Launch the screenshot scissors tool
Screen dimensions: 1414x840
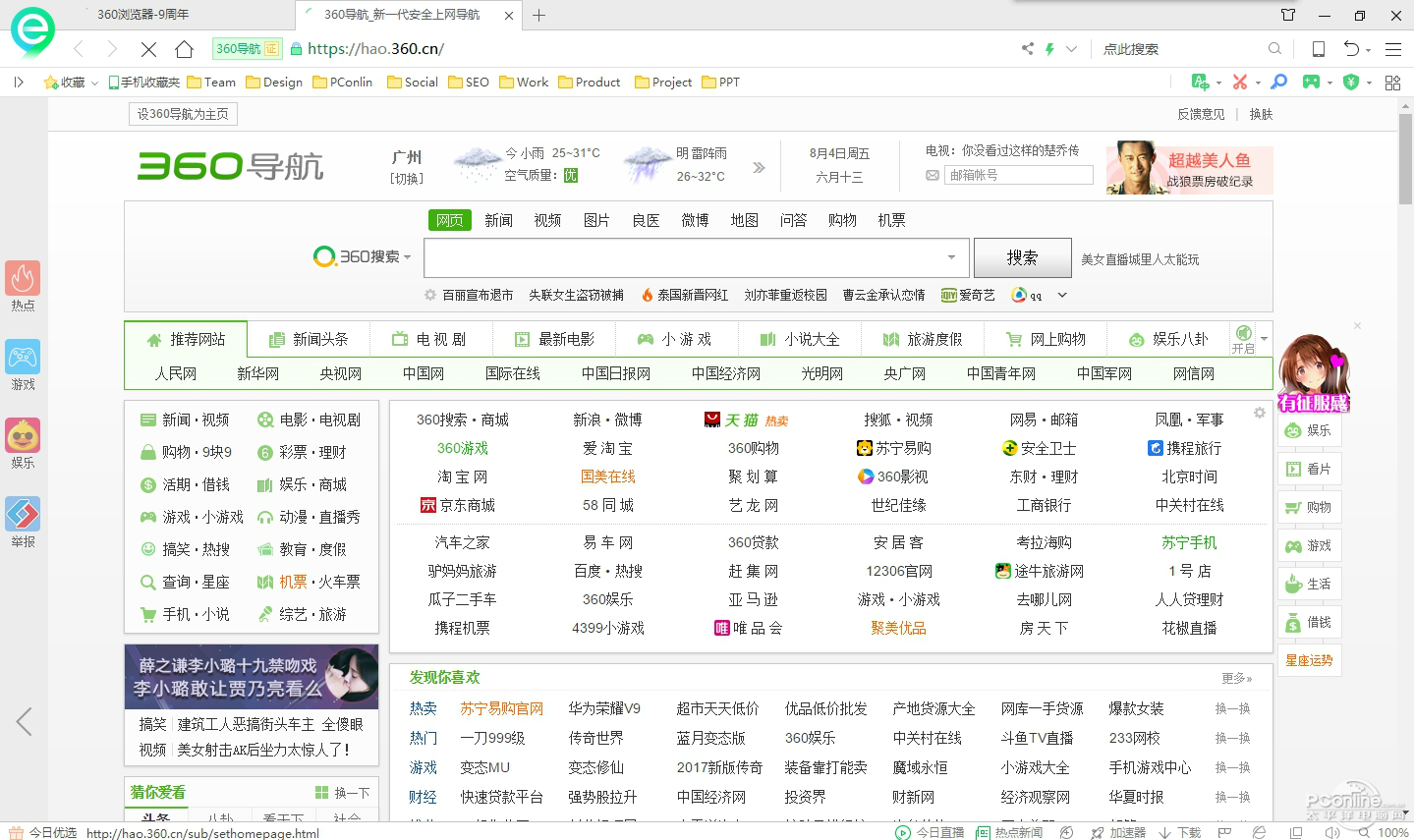1238,83
